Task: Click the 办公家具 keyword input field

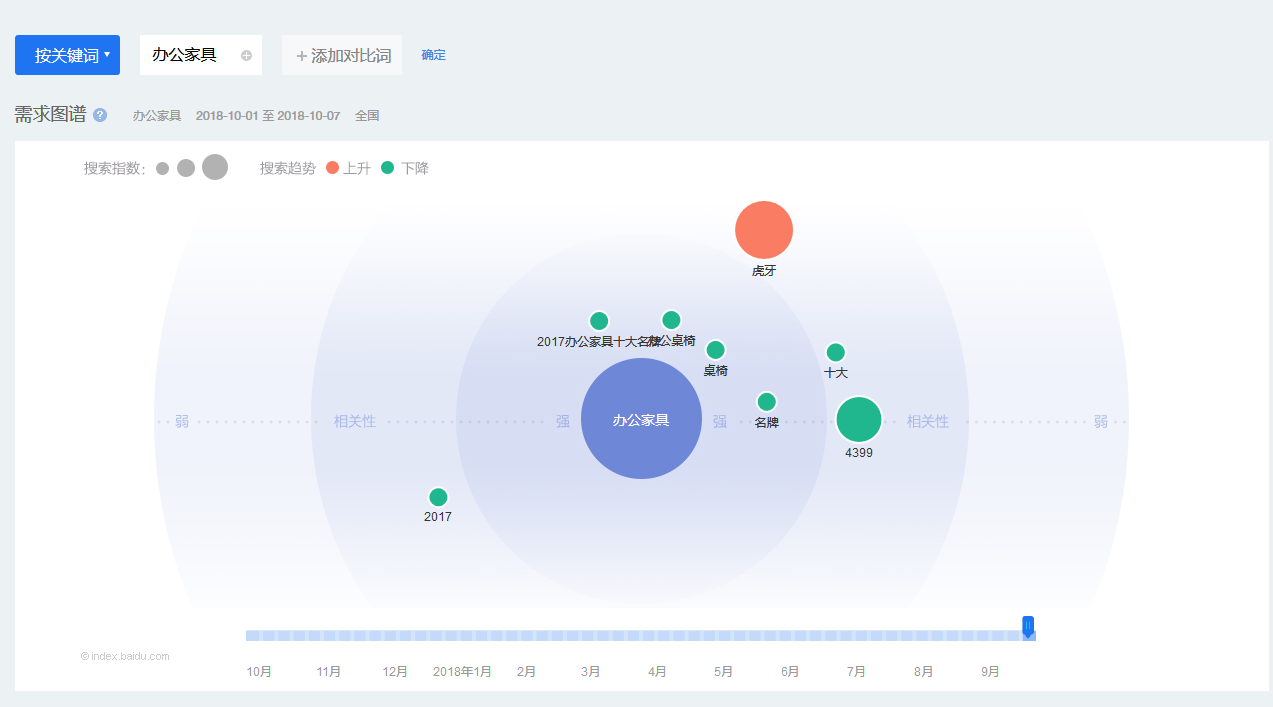Action: [185, 55]
